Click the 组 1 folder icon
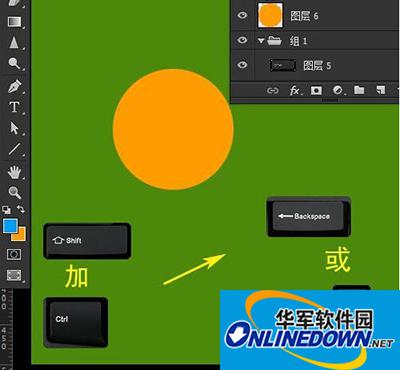Viewport: 400px width, 370px height. 274,41
